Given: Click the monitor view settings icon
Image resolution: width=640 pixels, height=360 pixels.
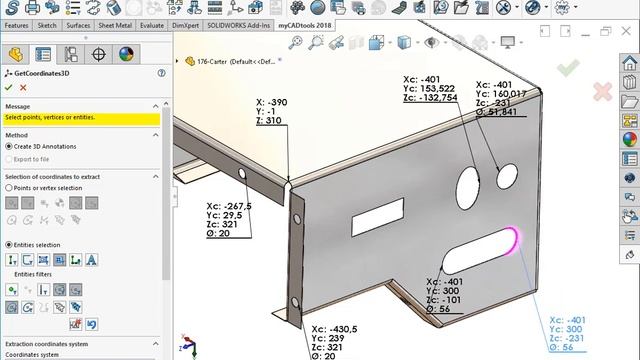Looking at the screenshot, I should pos(508,42).
